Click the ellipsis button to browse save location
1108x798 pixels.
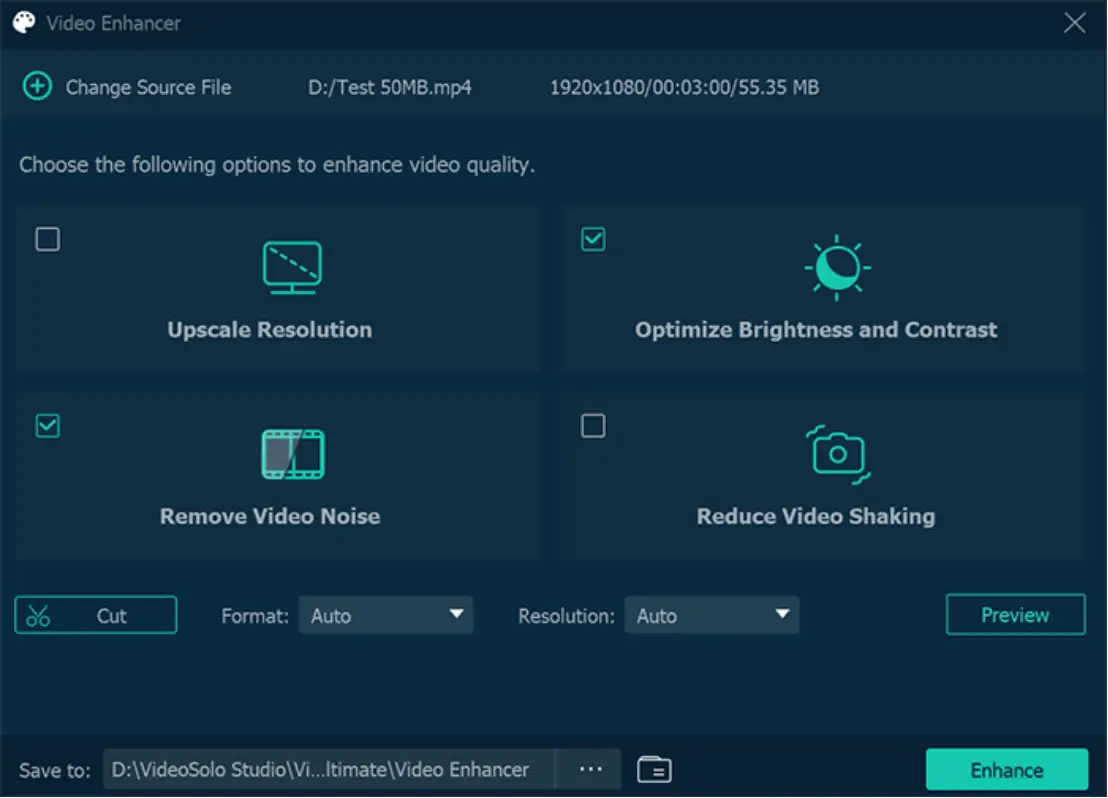[x=590, y=769]
